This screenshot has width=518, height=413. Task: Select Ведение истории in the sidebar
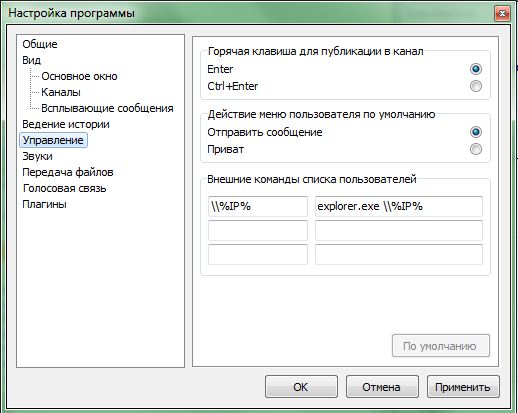point(66,124)
